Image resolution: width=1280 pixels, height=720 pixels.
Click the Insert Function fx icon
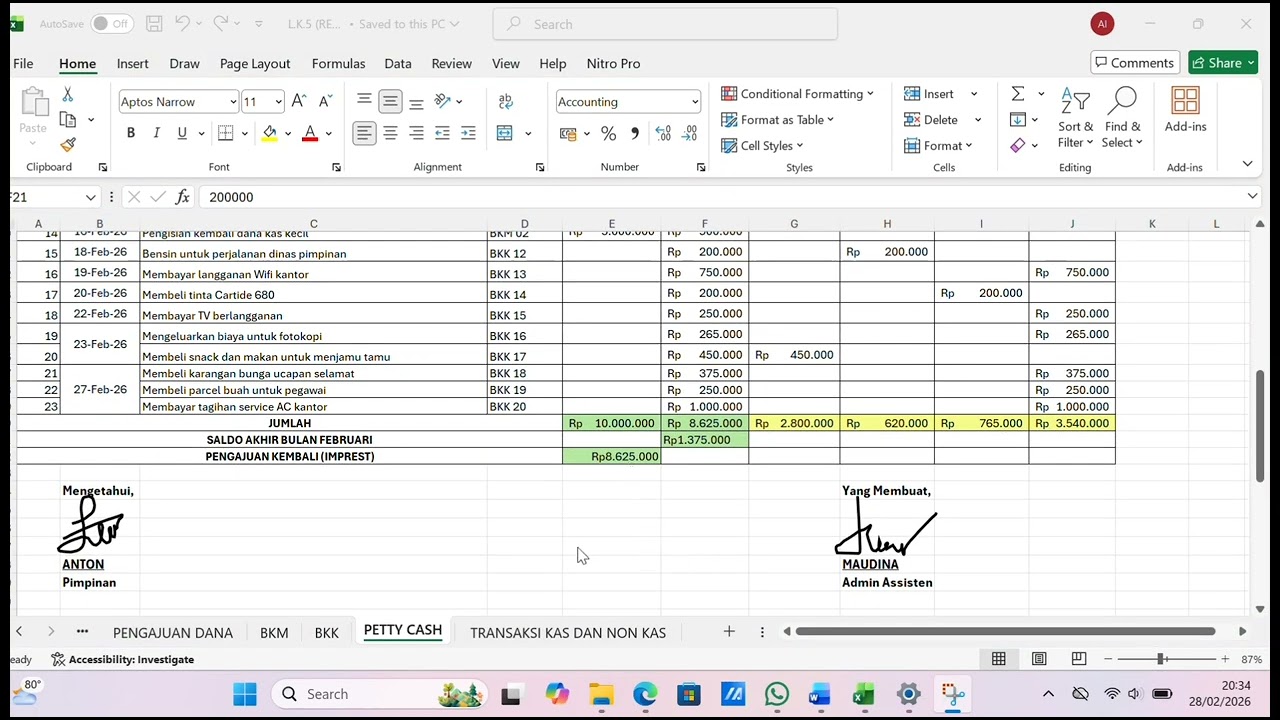[x=182, y=197]
